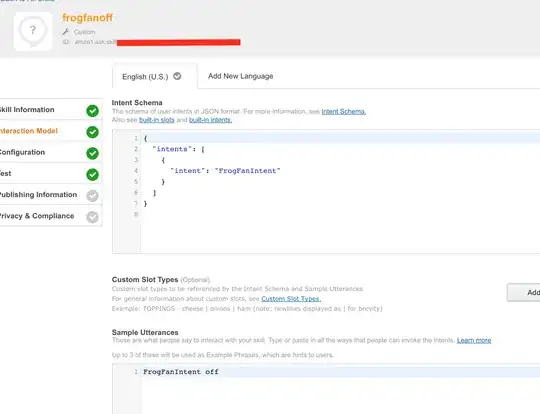The width and height of the screenshot is (540, 414).
Task: Go to the Skill Information section
Action: (51, 110)
